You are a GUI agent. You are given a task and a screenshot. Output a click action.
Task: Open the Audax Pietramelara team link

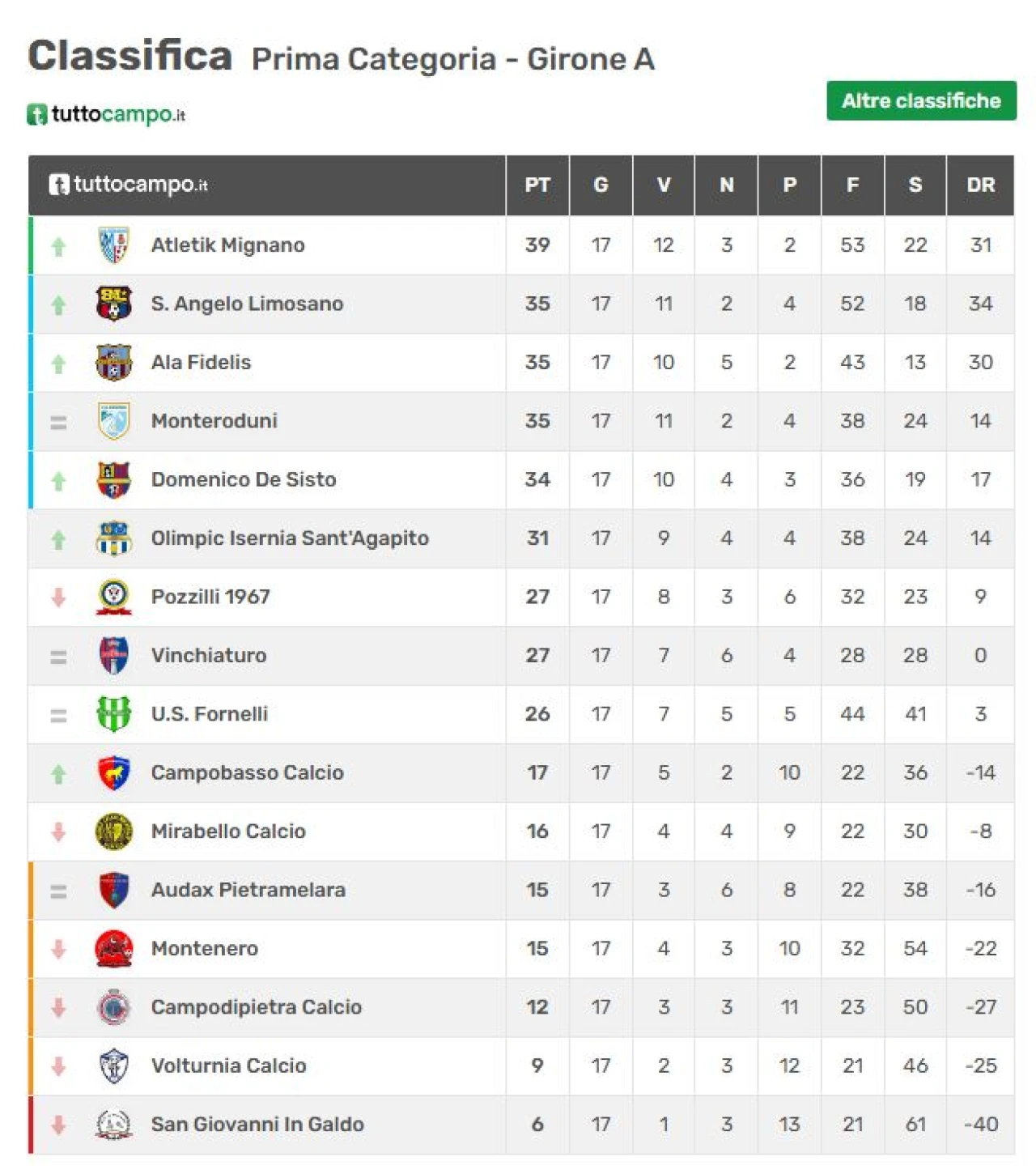(x=248, y=890)
